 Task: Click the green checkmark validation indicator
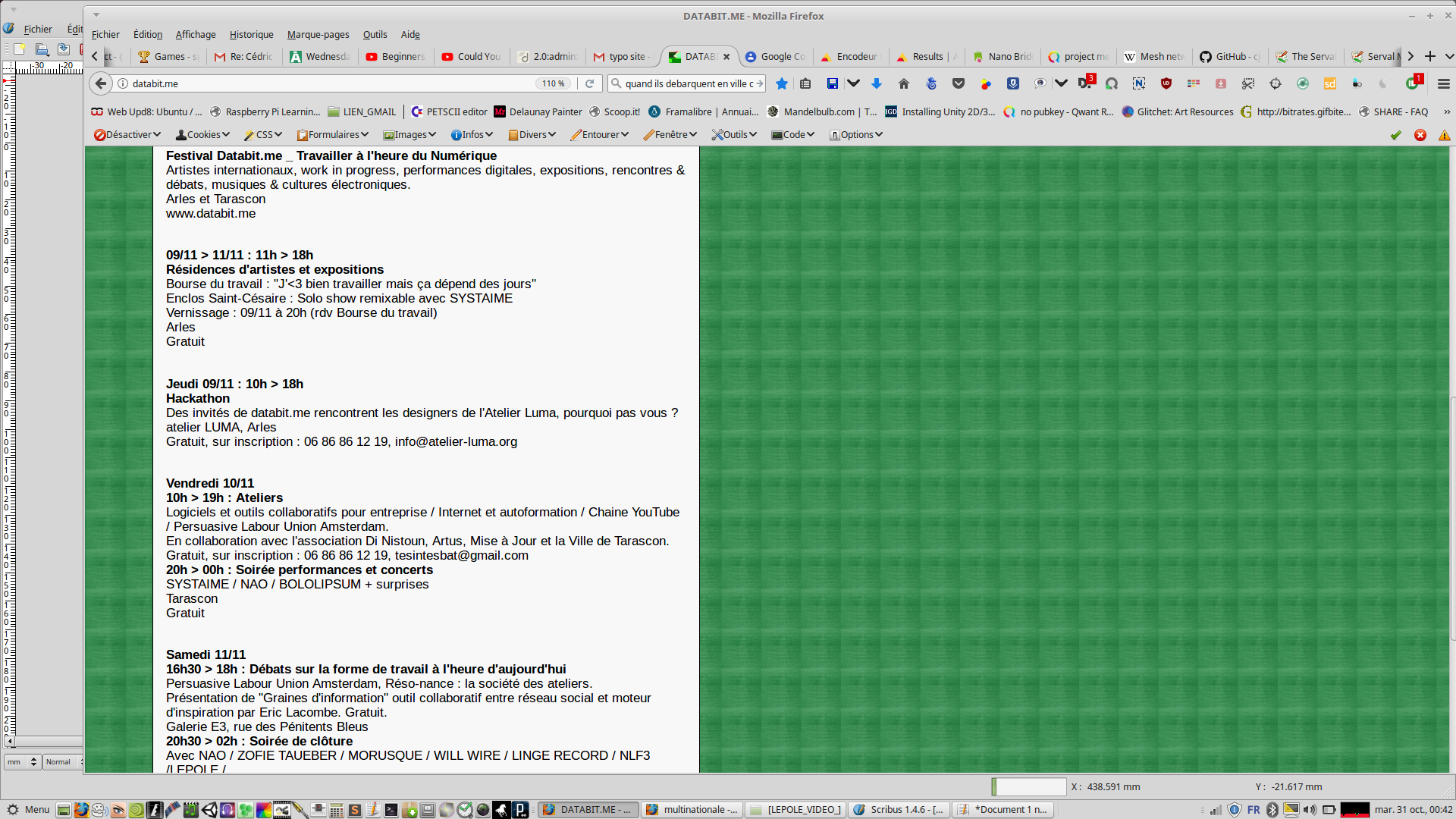click(x=1395, y=135)
